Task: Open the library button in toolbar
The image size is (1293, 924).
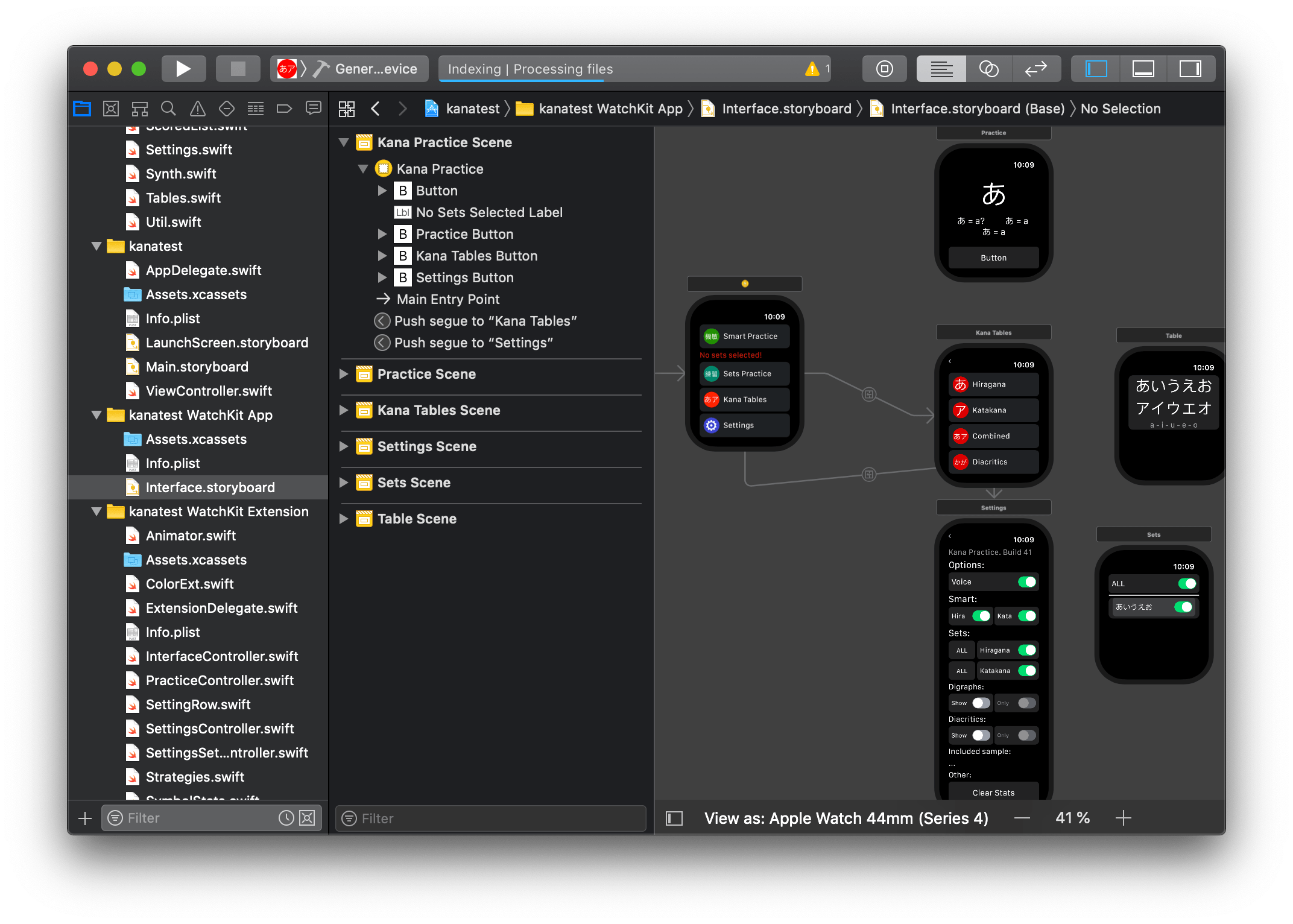Action: [x=884, y=69]
